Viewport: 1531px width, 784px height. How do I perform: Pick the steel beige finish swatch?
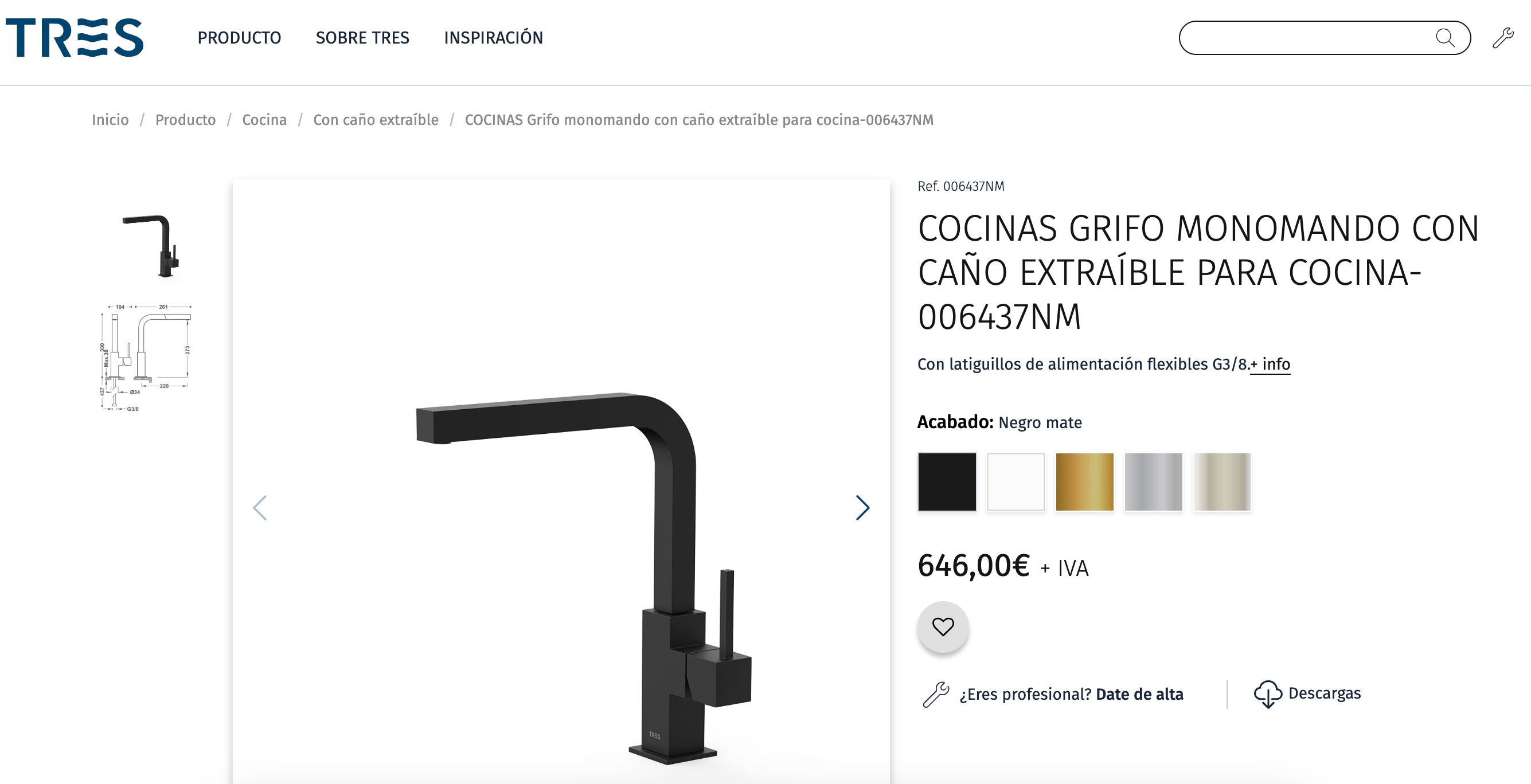[1223, 481]
